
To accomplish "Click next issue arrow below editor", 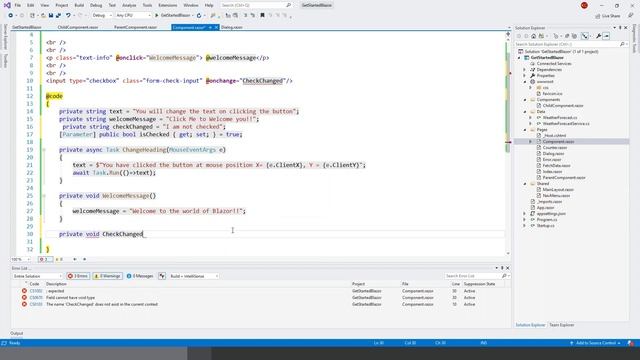I will [84, 259].
